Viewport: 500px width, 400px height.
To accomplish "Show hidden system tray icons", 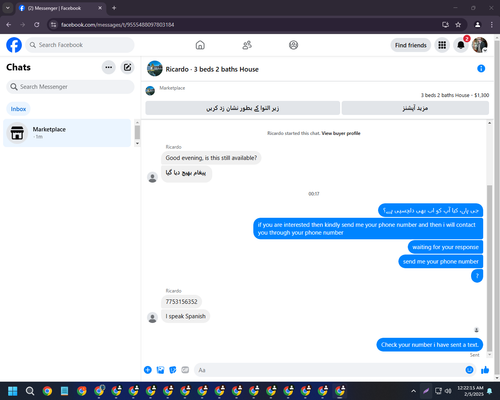I will pos(414,391).
